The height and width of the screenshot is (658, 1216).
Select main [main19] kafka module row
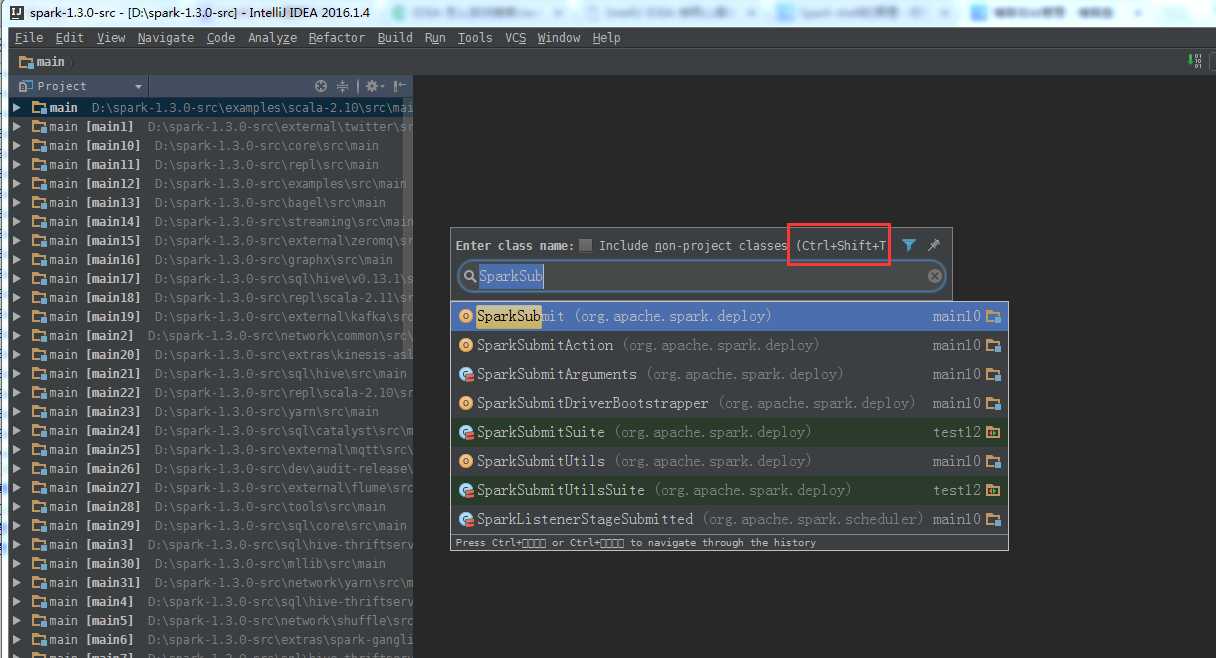point(211,316)
